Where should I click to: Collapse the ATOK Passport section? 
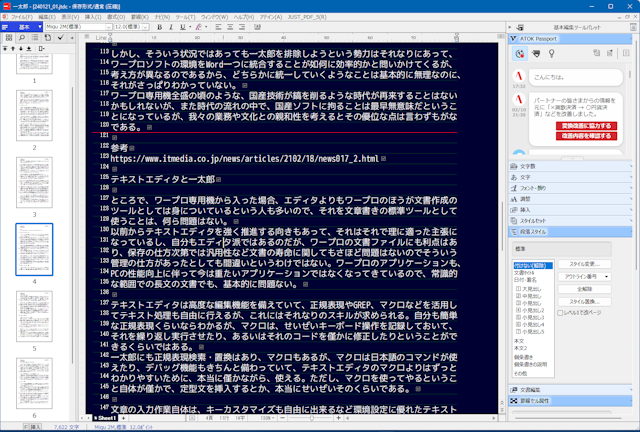[570, 39]
